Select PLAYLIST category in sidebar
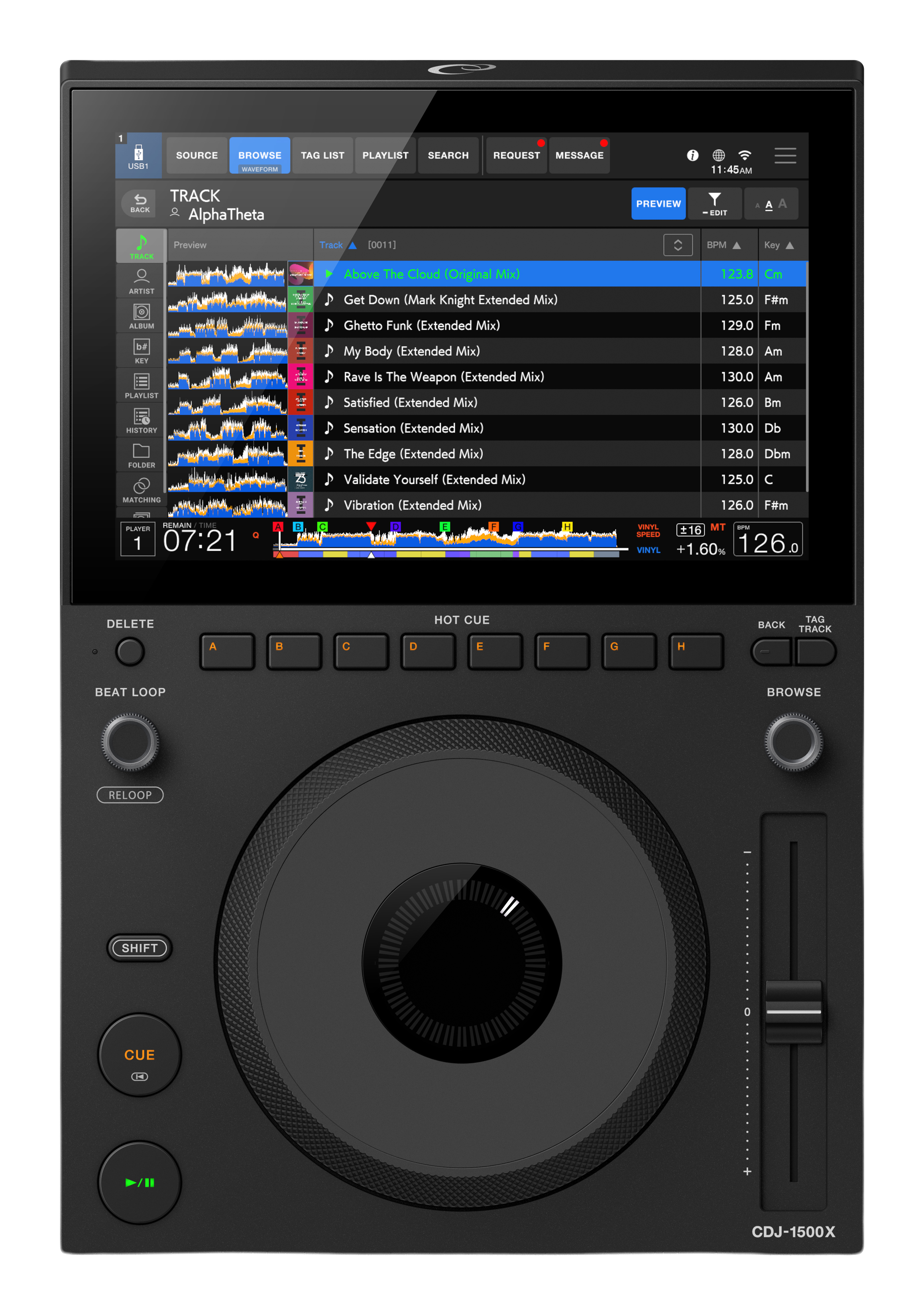 coord(142,385)
